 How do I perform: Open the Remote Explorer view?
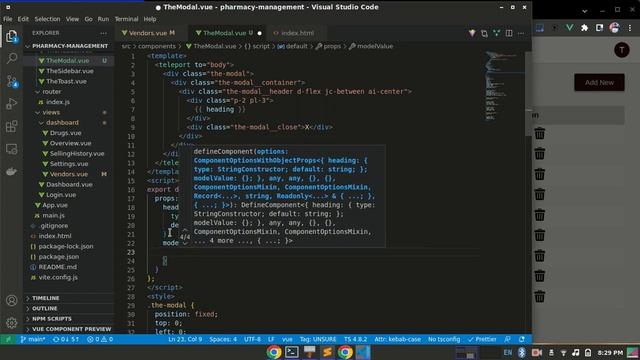click(11, 149)
